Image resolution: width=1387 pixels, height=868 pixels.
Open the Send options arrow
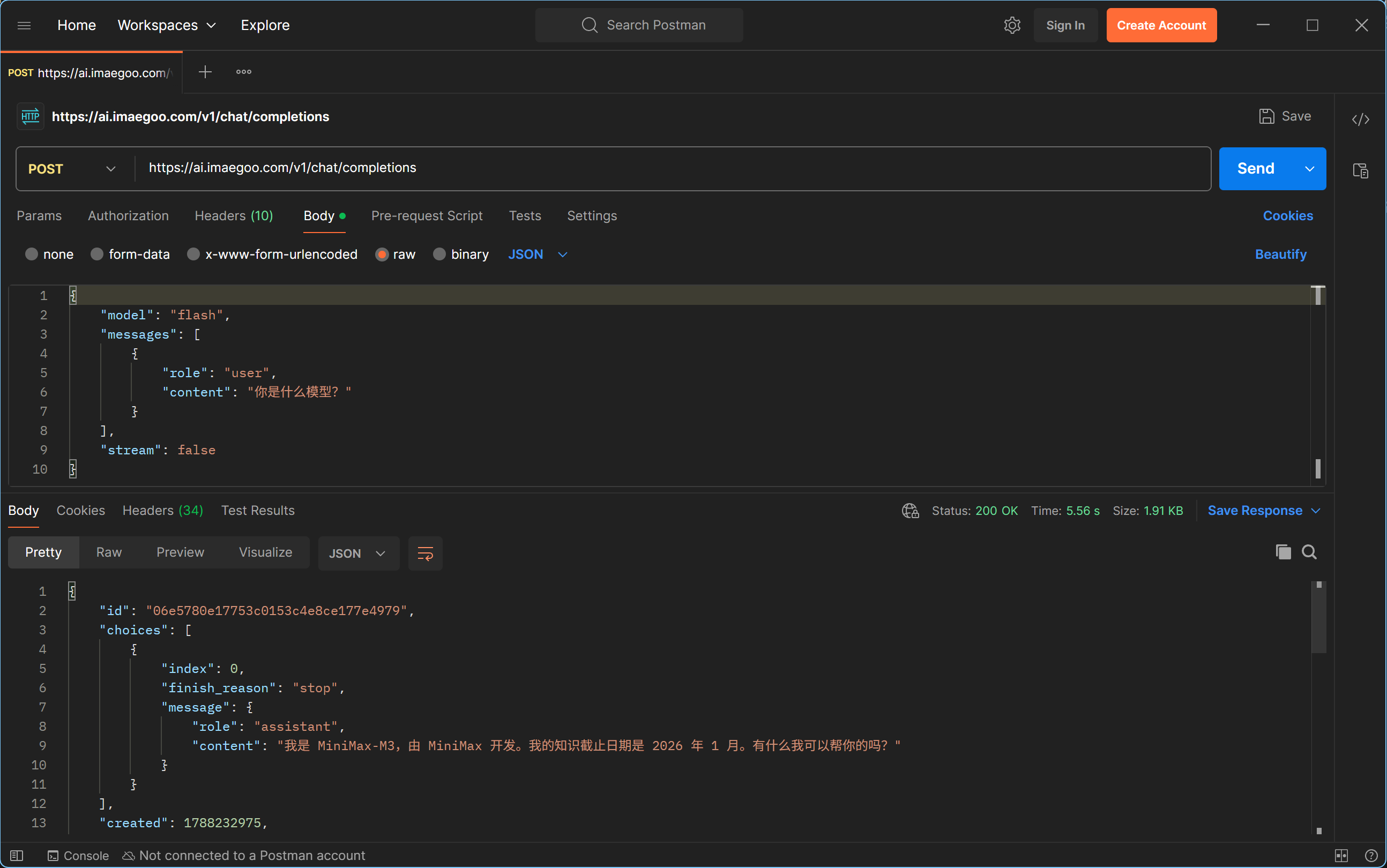pyautogui.click(x=1309, y=169)
